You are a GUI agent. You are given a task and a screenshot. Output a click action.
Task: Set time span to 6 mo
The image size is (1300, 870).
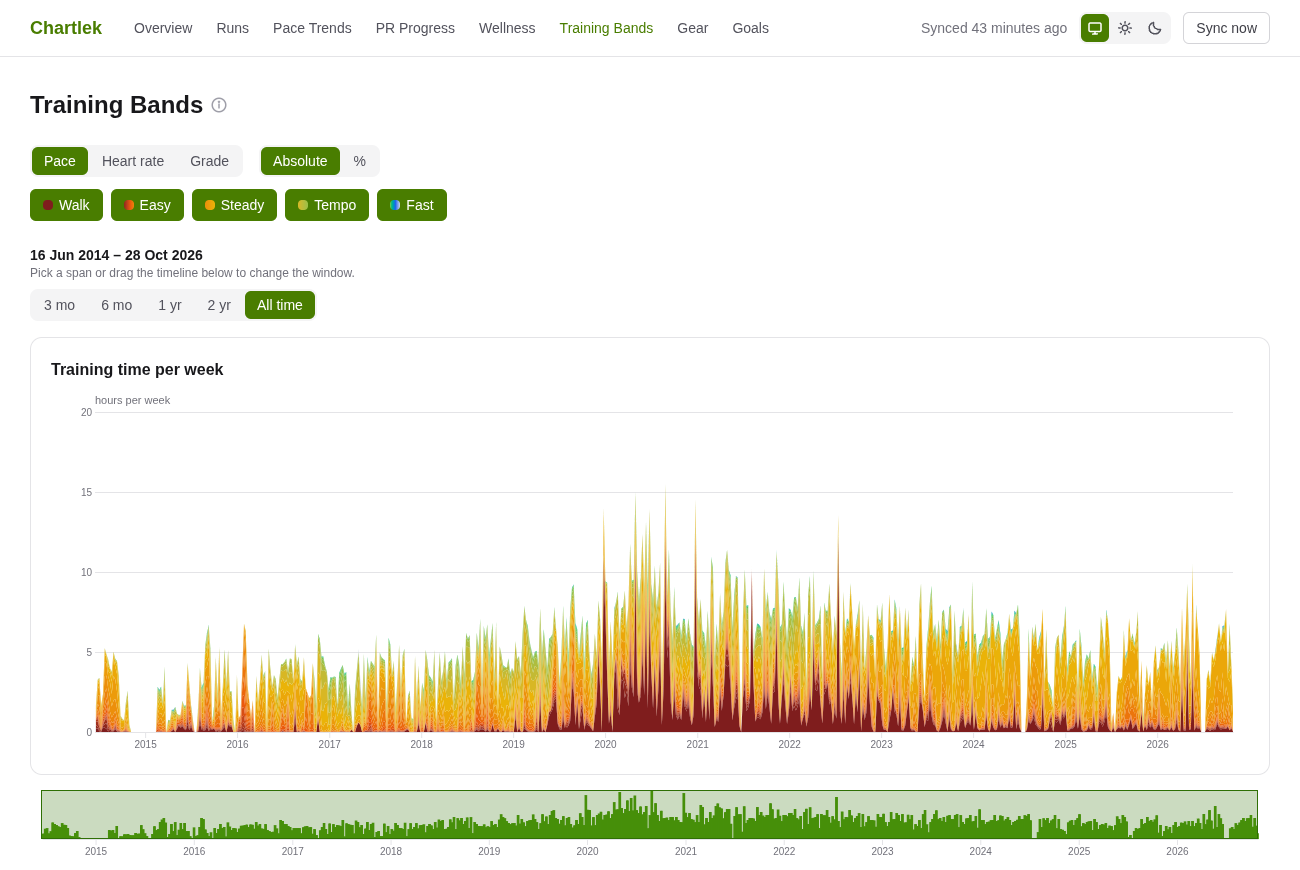pyautogui.click(x=116, y=305)
